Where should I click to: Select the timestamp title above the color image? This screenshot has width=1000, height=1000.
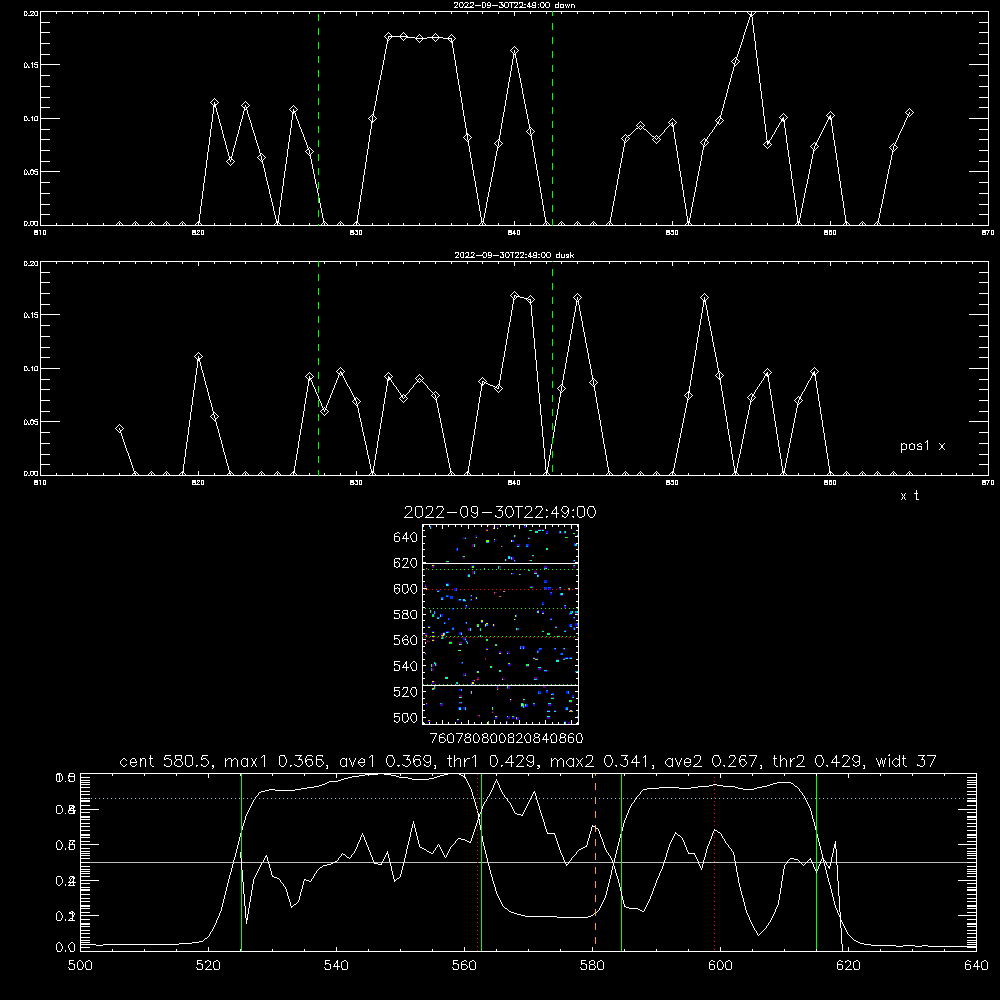point(500,512)
